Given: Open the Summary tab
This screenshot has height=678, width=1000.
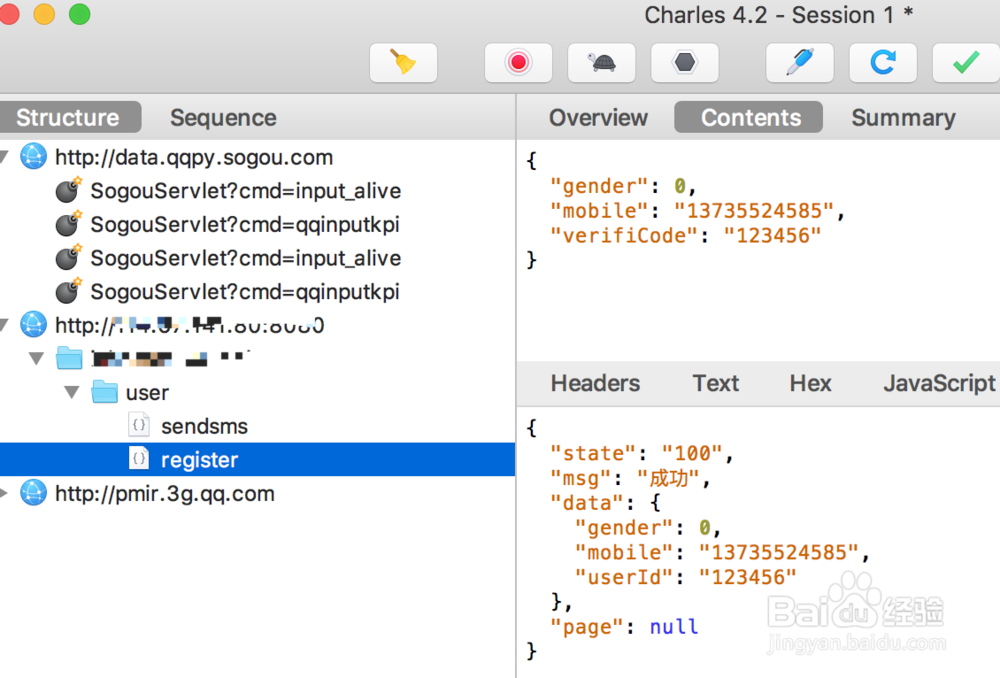Looking at the screenshot, I should pyautogui.click(x=903, y=117).
